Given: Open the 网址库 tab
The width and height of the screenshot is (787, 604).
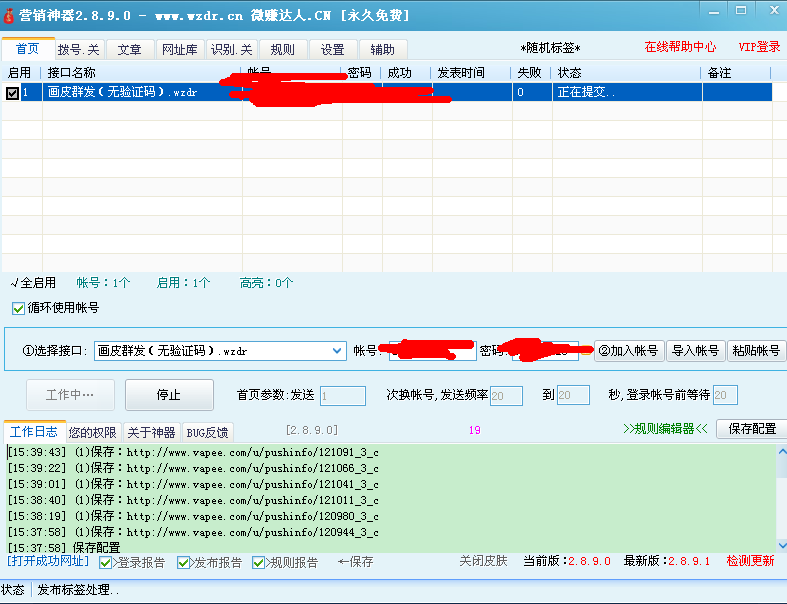Looking at the screenshot, I should [x=180, y=49].
